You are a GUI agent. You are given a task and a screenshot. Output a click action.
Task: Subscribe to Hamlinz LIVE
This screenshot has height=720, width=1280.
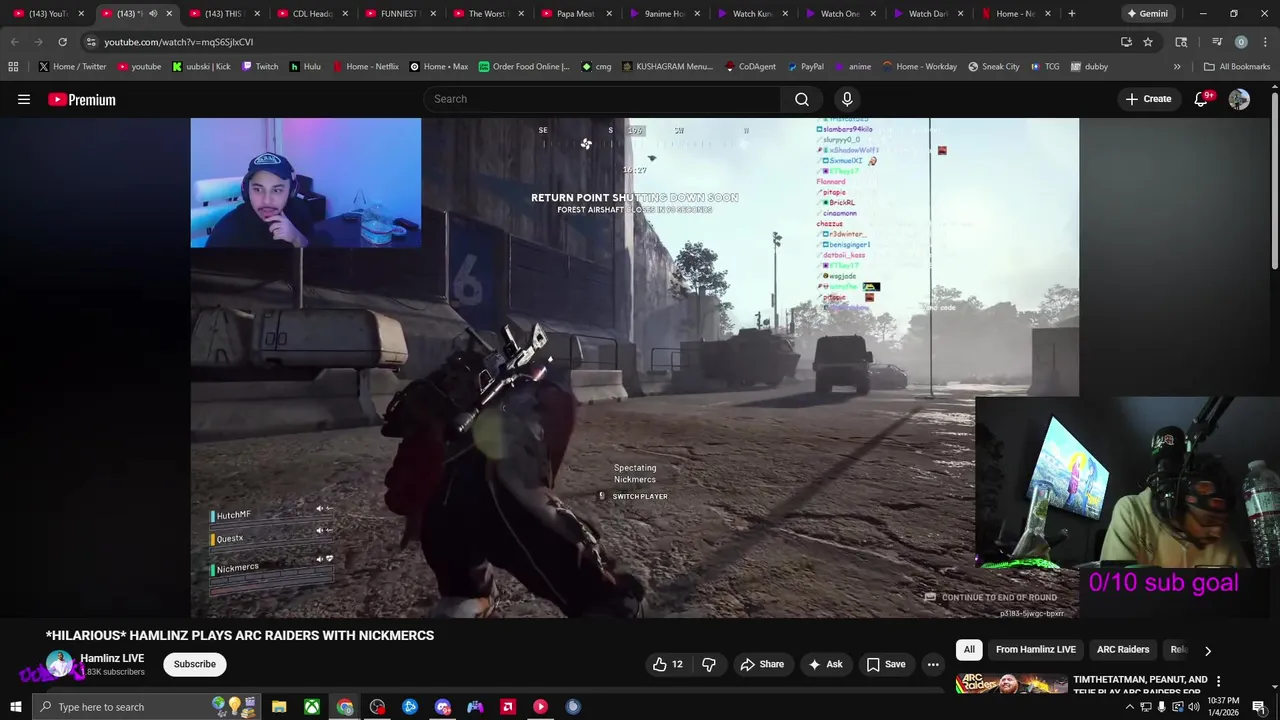point(194,664)
